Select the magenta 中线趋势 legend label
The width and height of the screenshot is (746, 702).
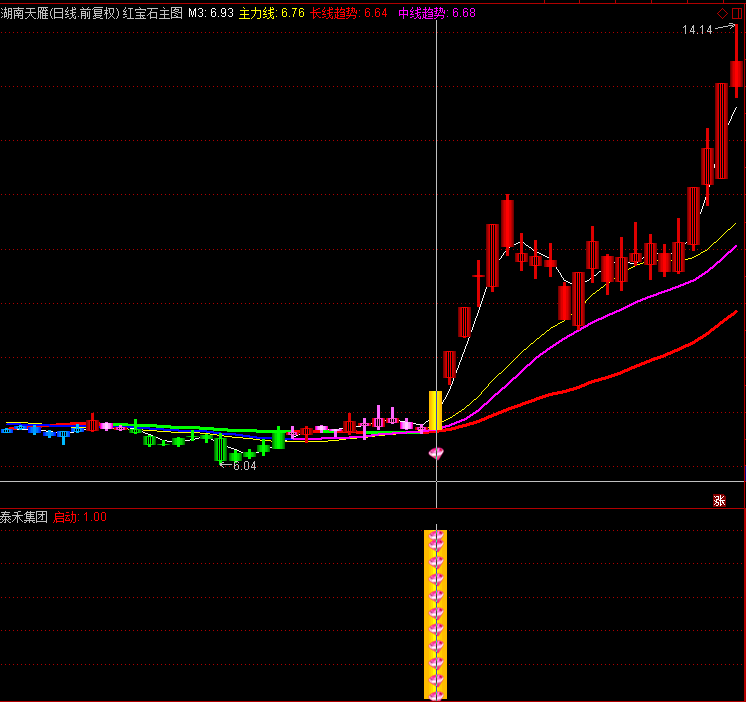click(437, 13)
